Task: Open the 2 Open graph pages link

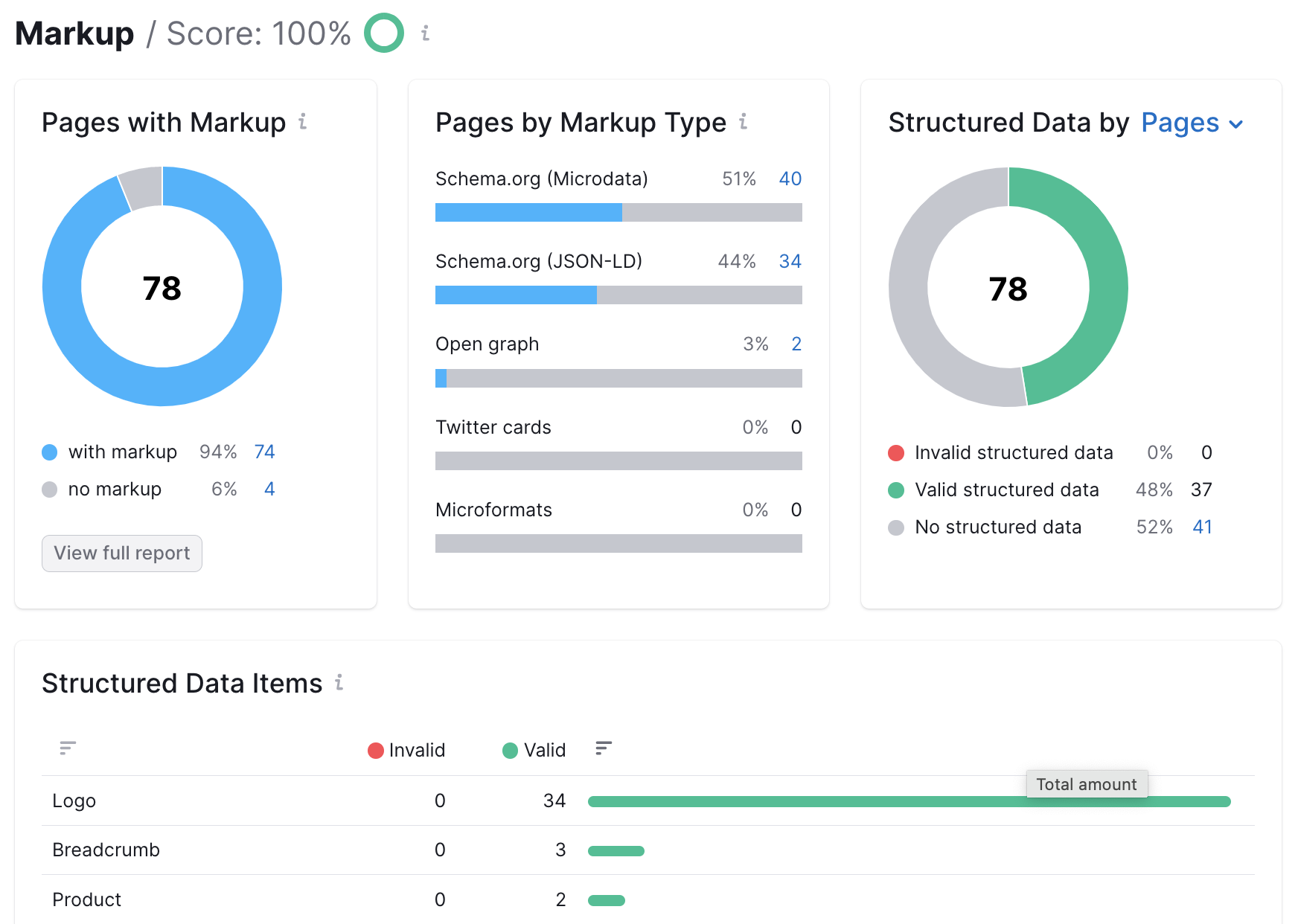Action: click(796, 344)
